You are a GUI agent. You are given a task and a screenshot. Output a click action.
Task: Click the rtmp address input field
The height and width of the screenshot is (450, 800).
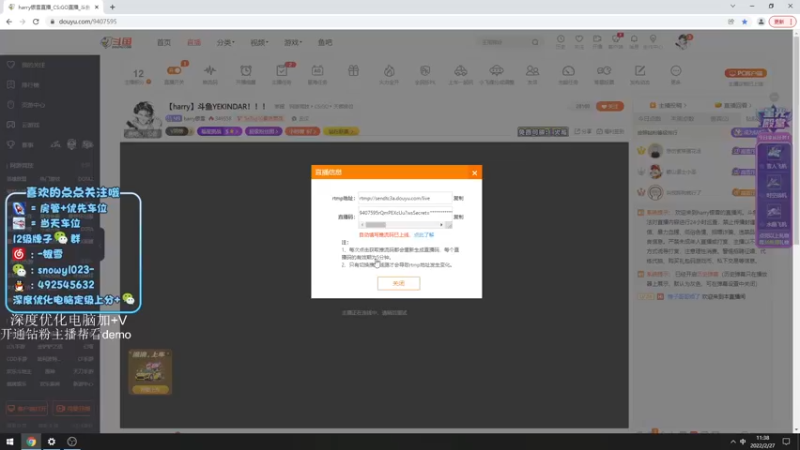pyautogui.click(x=405, y=198)
